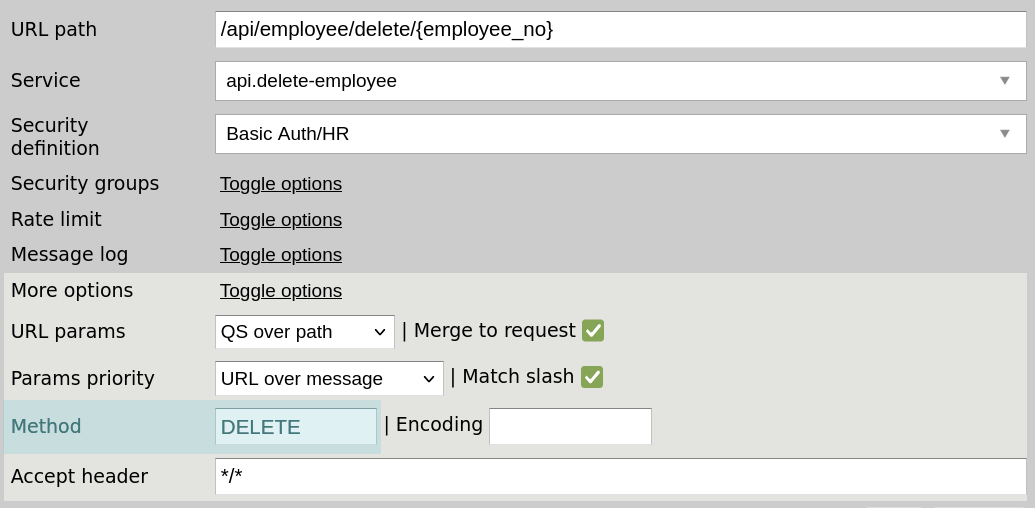Click the Match slash label text

(x=517, y=377)
